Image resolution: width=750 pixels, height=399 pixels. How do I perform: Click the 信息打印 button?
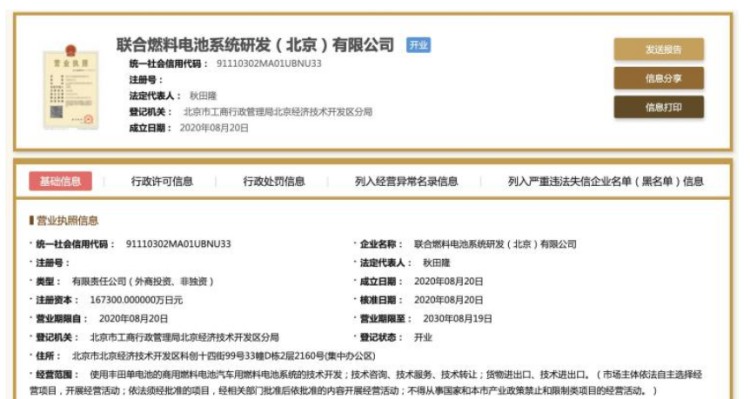(x=659, y=107)
